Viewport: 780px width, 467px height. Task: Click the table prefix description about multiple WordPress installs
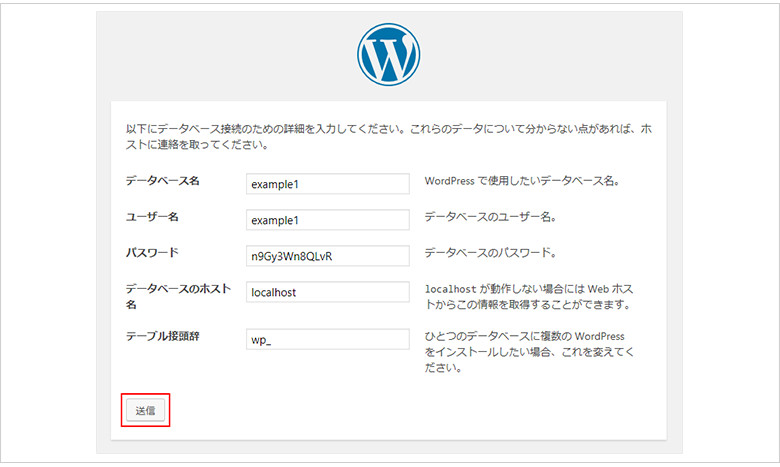(530, 352)
